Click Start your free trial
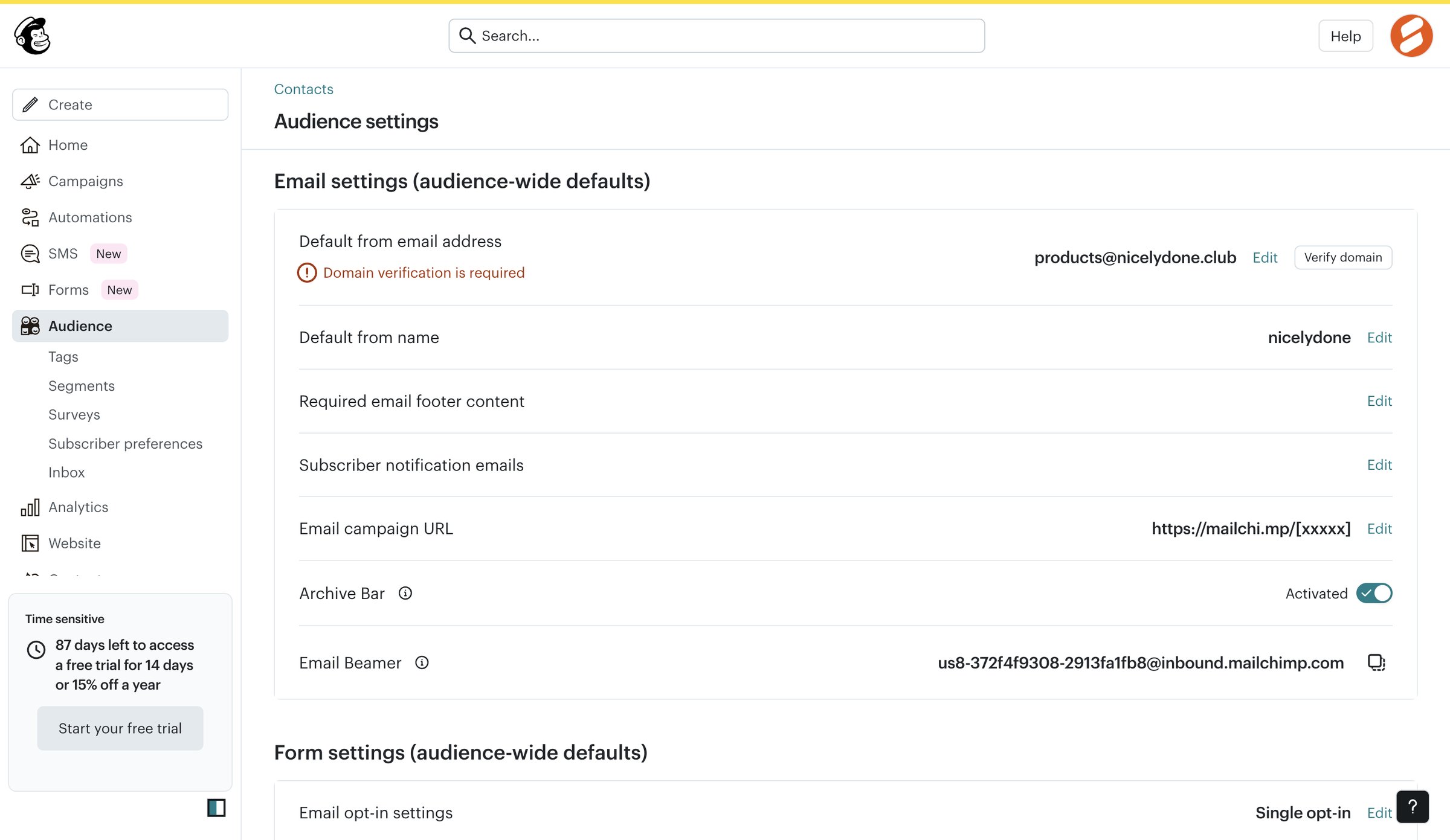This screenshot has width=1450, height=840. point(120,728)
